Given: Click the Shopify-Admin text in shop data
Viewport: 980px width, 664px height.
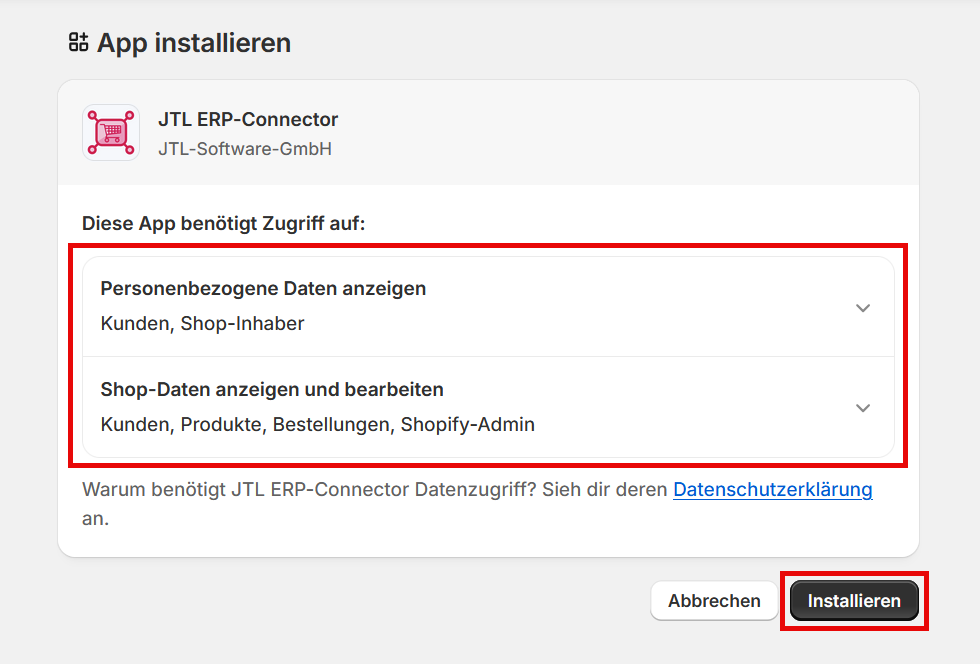Looking at the screenshot, I should pyautogui.click(x=467, y=424).
